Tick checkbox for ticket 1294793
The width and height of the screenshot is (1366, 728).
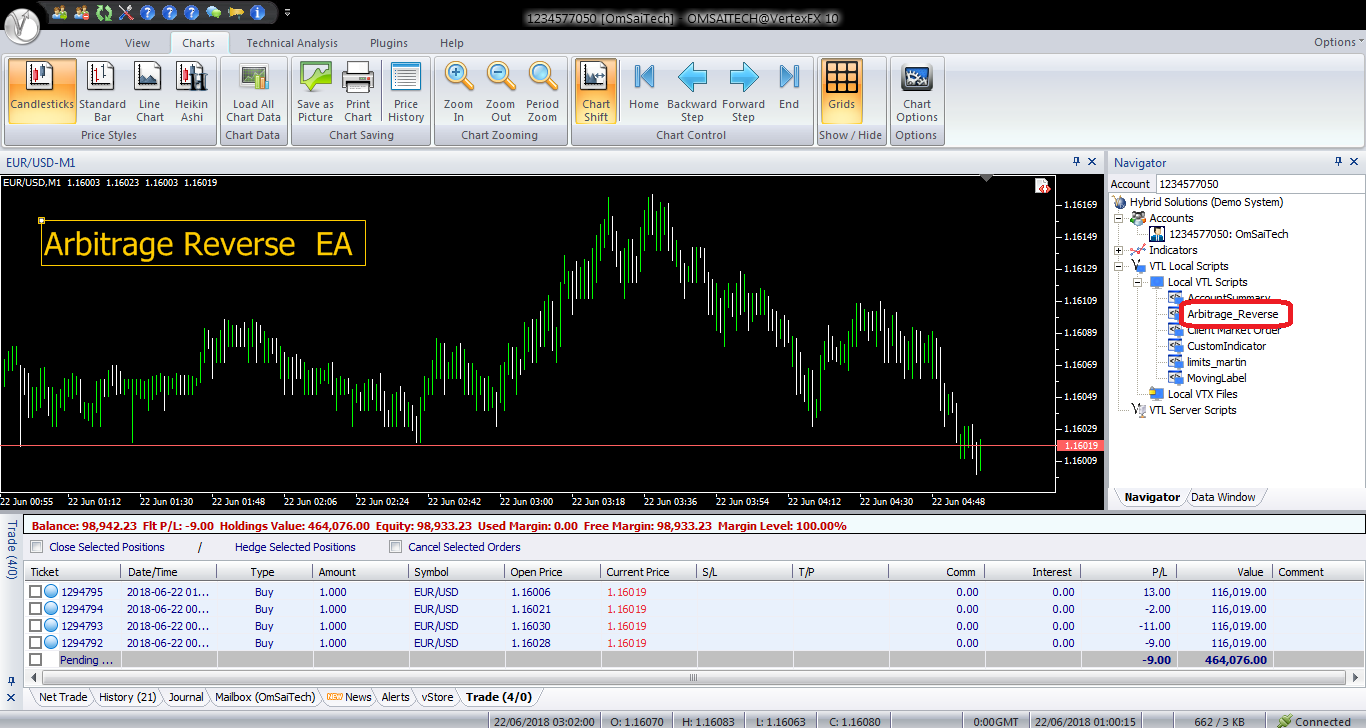click(x=36, y=626)
